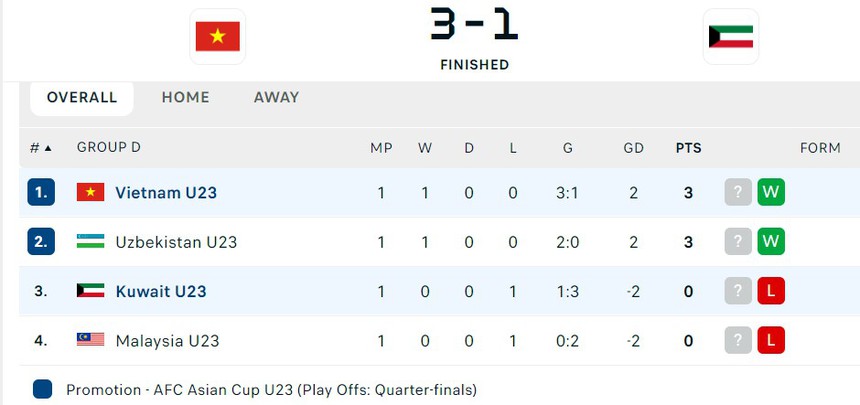Click Vietnam U23 row flag icon
Image resolution: width=860 pixels, height=405 pixels.
[x=91, y=192]
